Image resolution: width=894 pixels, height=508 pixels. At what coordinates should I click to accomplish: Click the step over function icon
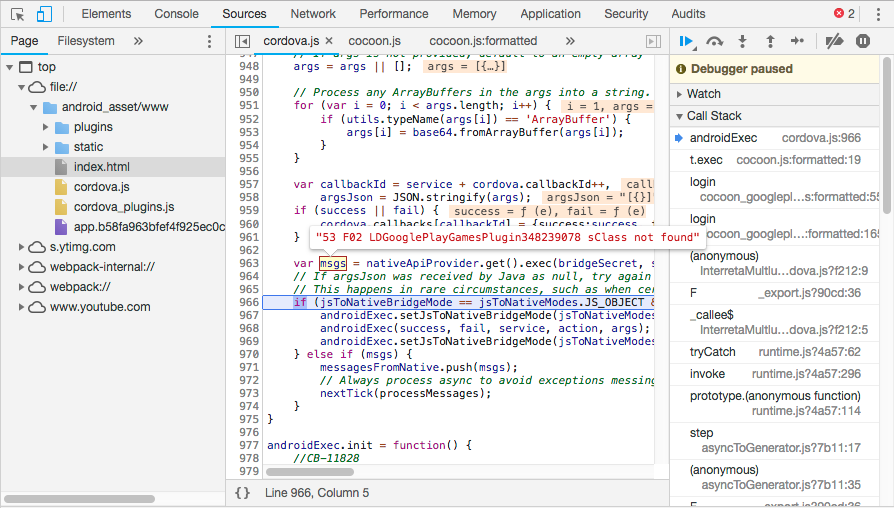[x=714, y=41]
